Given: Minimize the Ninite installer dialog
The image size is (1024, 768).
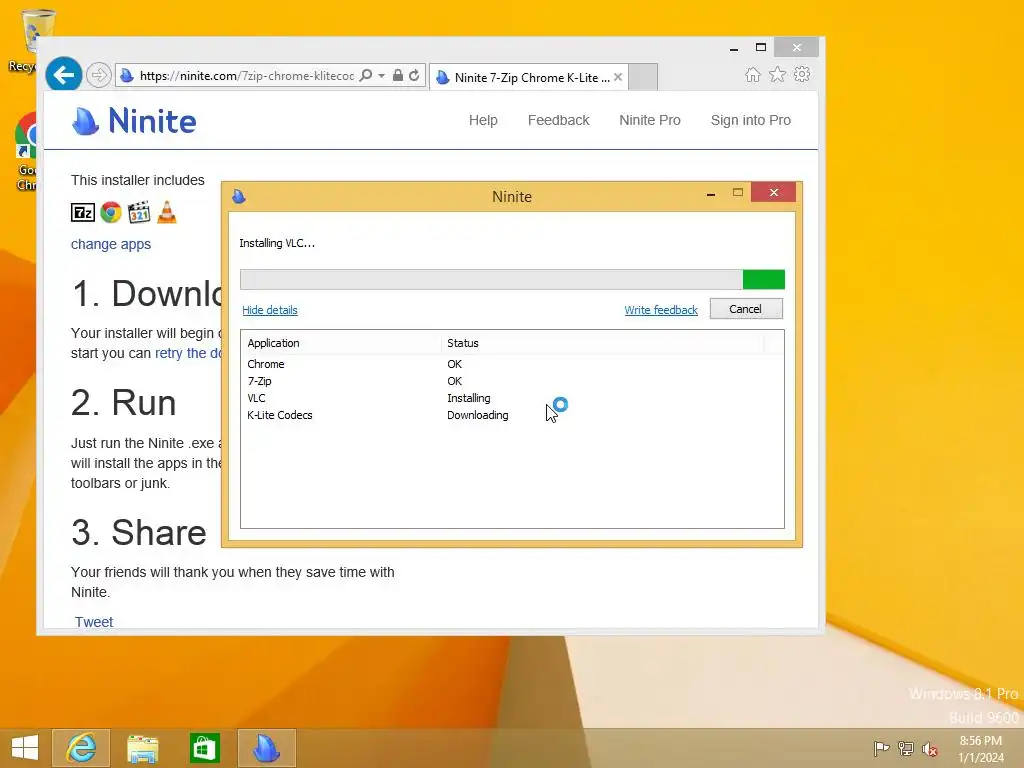Looking at the screenshot, I should click(711, 193).
